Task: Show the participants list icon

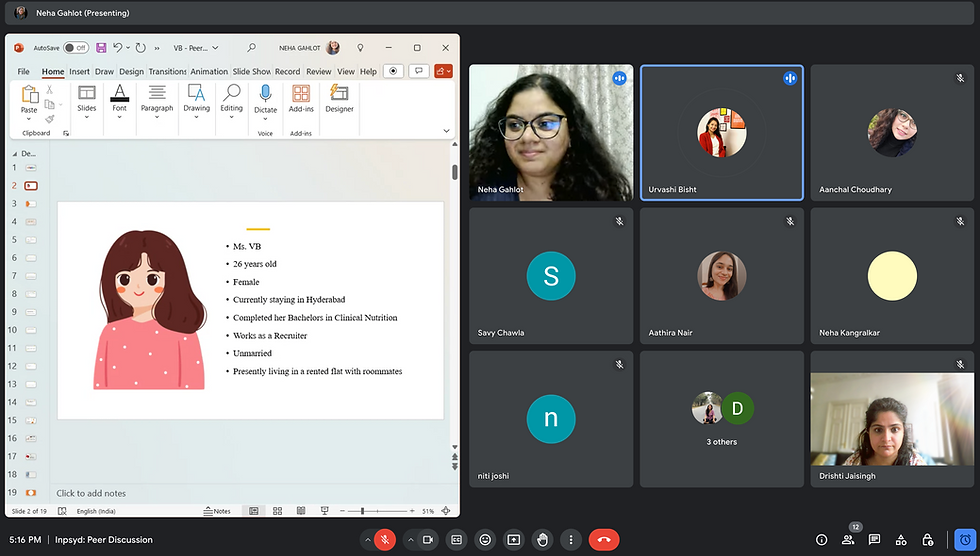Action: (848, 540)
